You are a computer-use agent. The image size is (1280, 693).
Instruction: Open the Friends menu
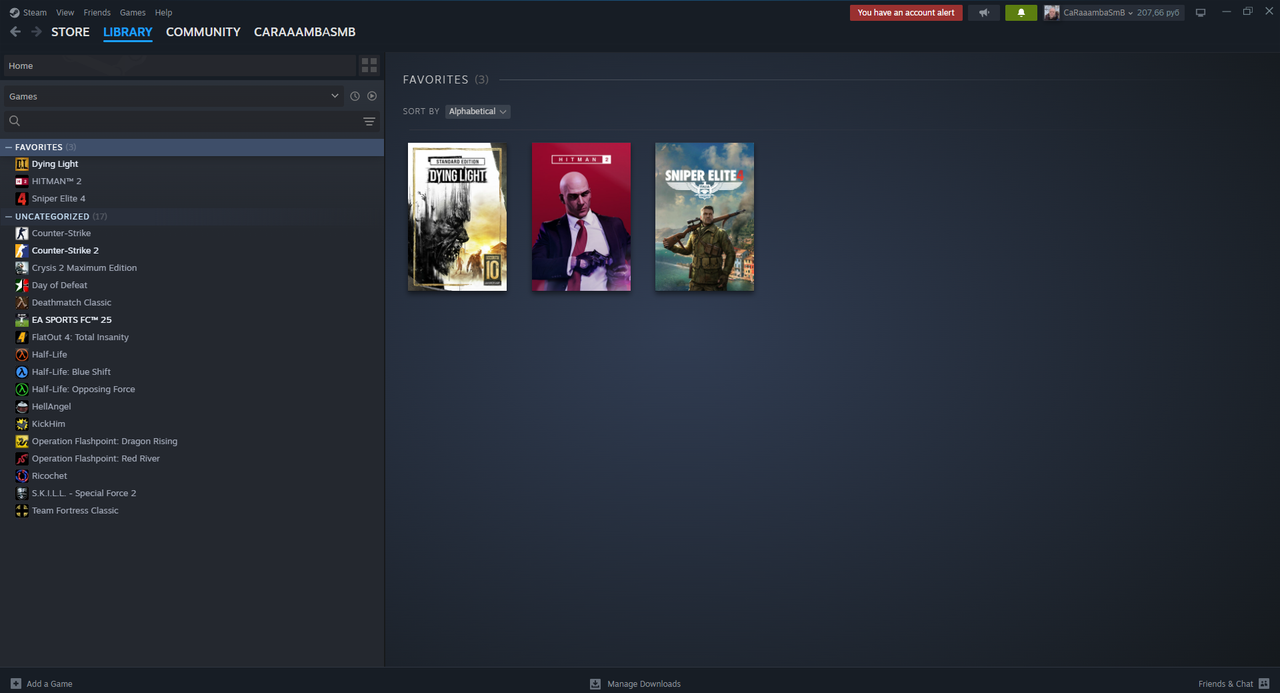tap(97, 13)
